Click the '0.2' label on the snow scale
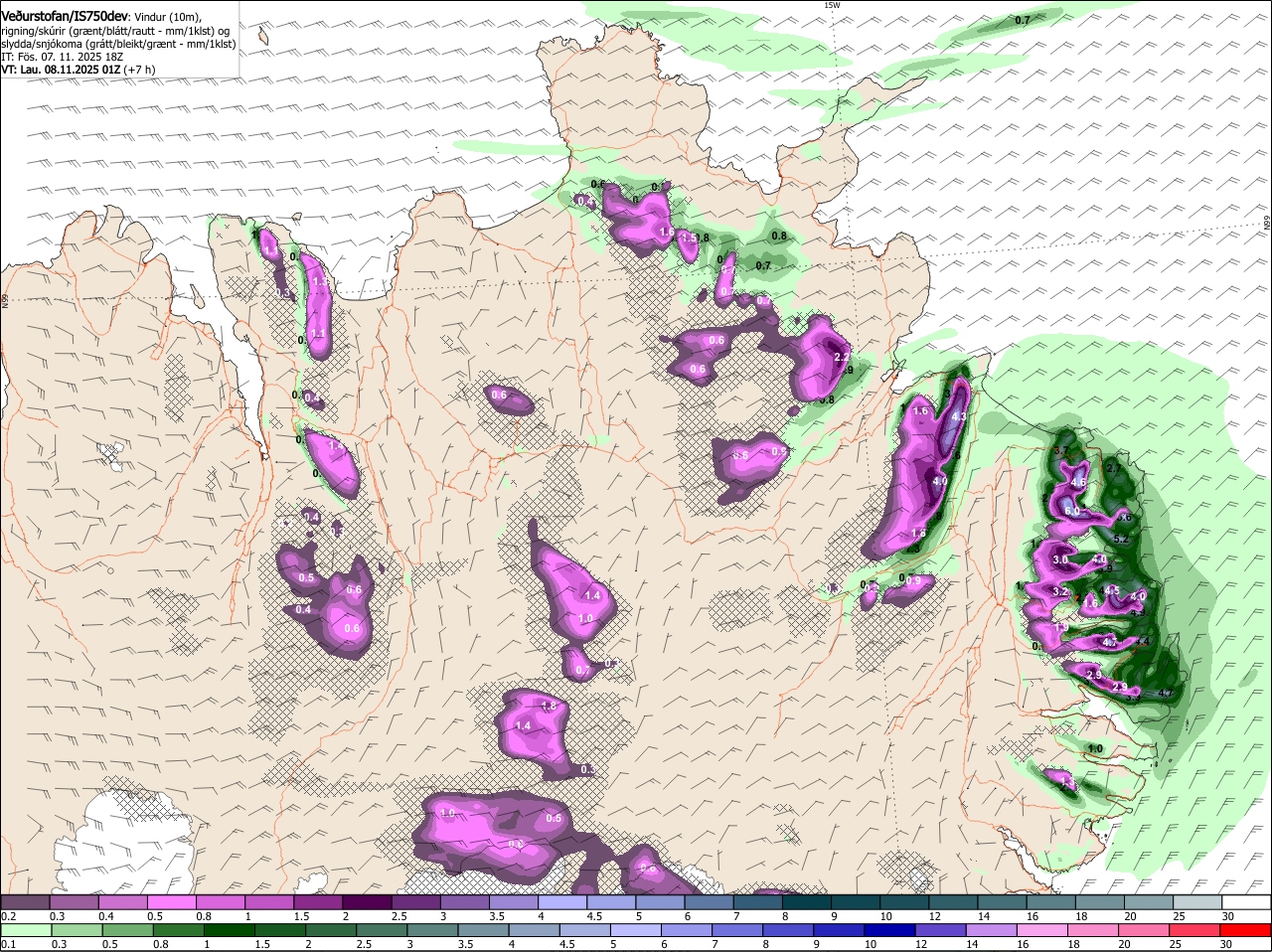Screen dimensions: 1272x952 click(8, 916)
